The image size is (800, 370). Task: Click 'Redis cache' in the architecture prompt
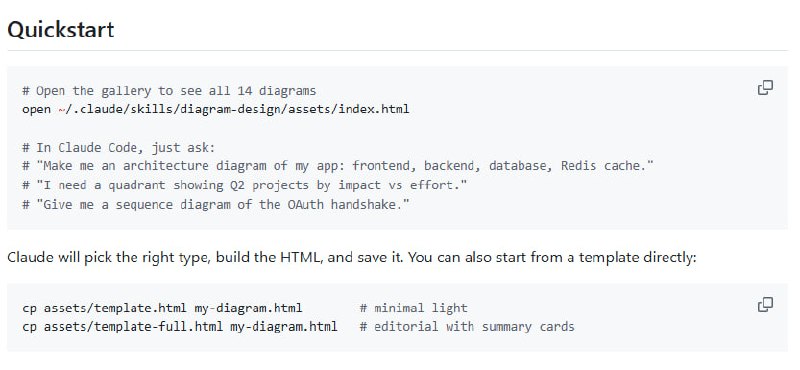[607, 166]
